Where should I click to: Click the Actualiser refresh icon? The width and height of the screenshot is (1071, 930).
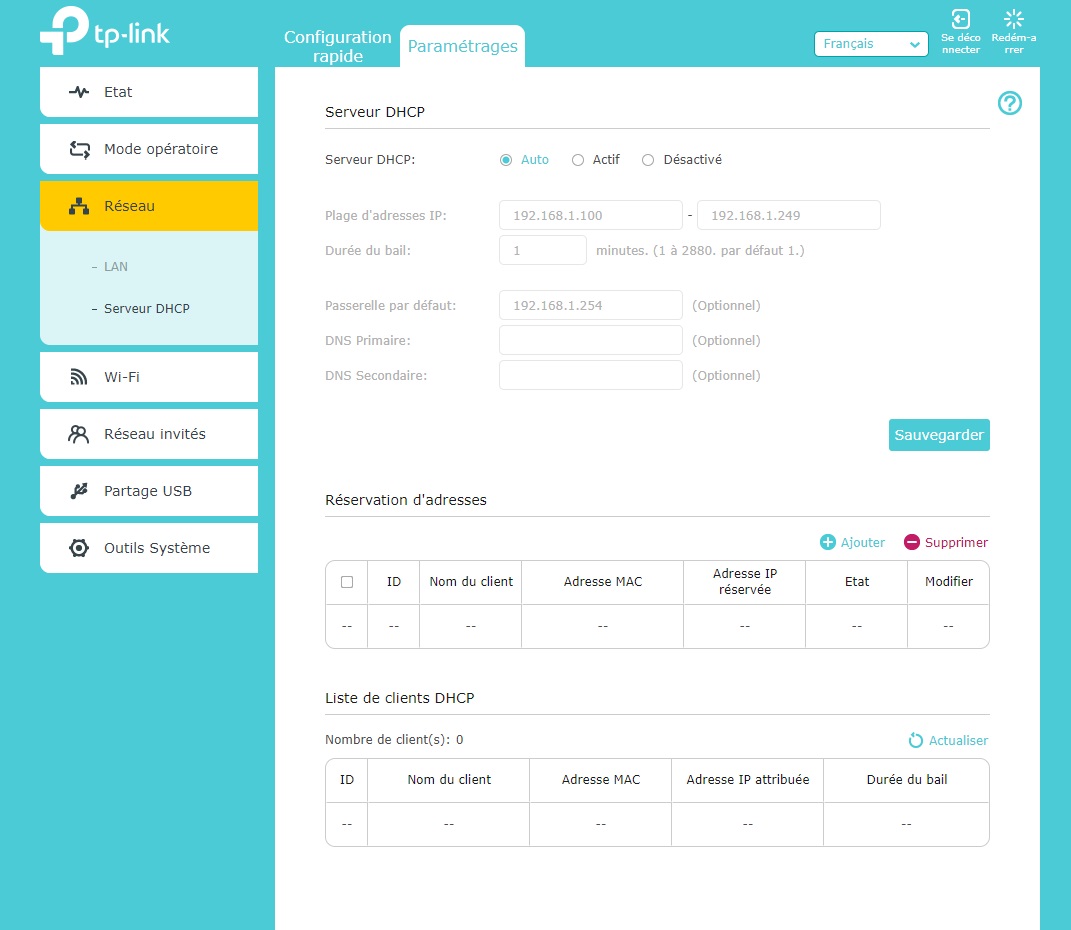[915, 741]
